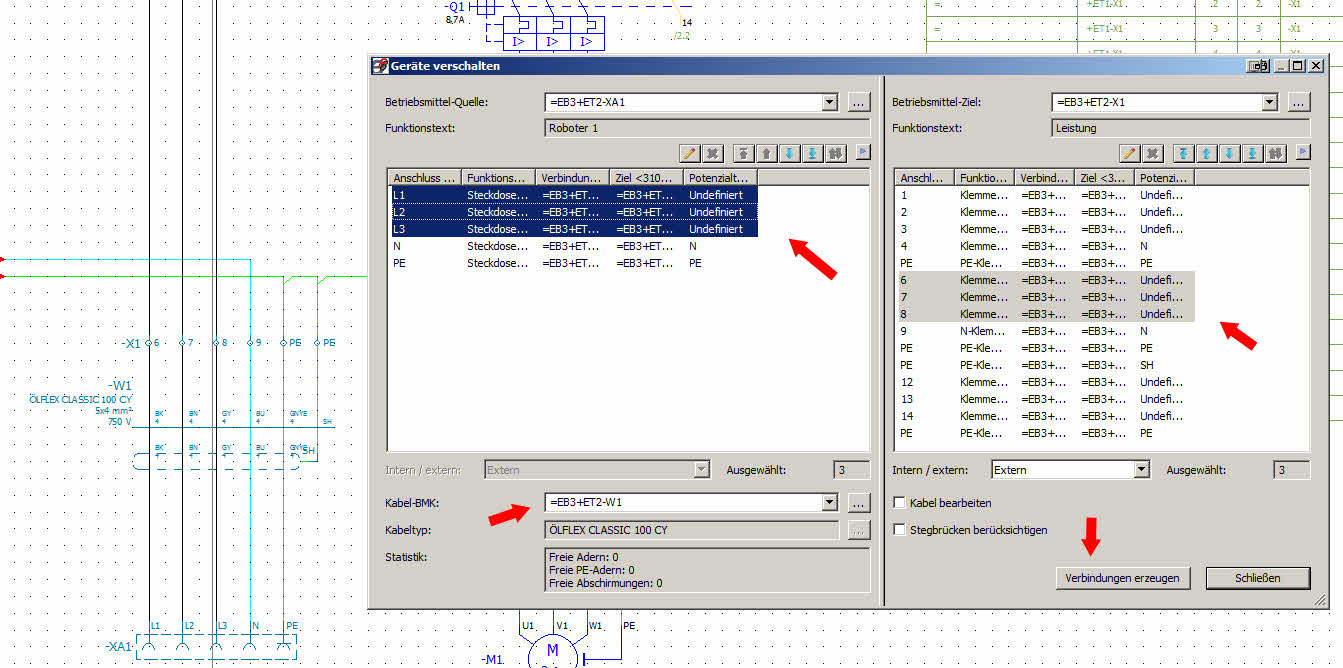Toggle the Stegbrücken berücksichtigen checkbox
The height and width of the screenshot is (668, 1343).
click(899, 530)
